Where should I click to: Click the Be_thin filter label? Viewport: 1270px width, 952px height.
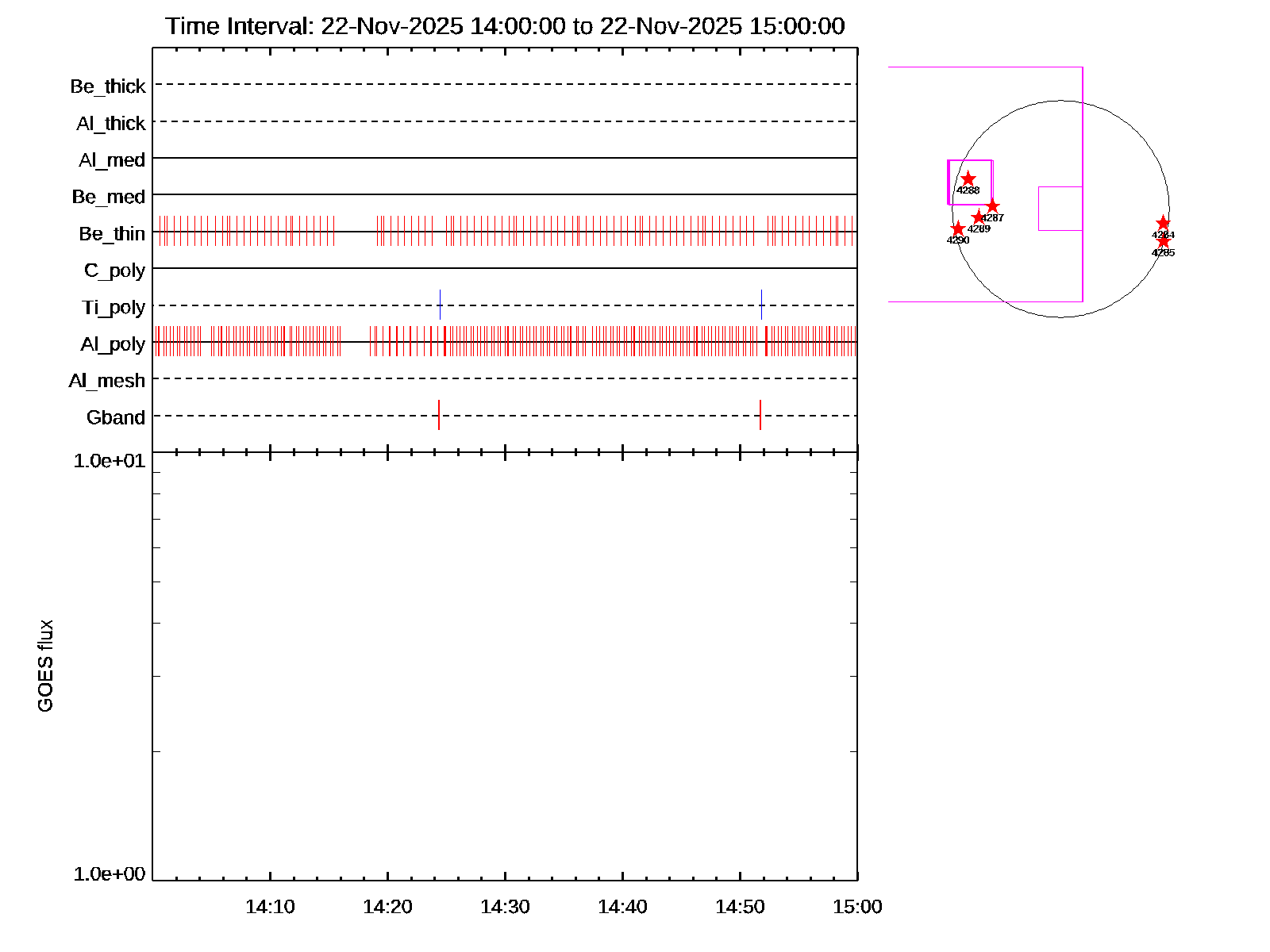click(x=112, y=234)
